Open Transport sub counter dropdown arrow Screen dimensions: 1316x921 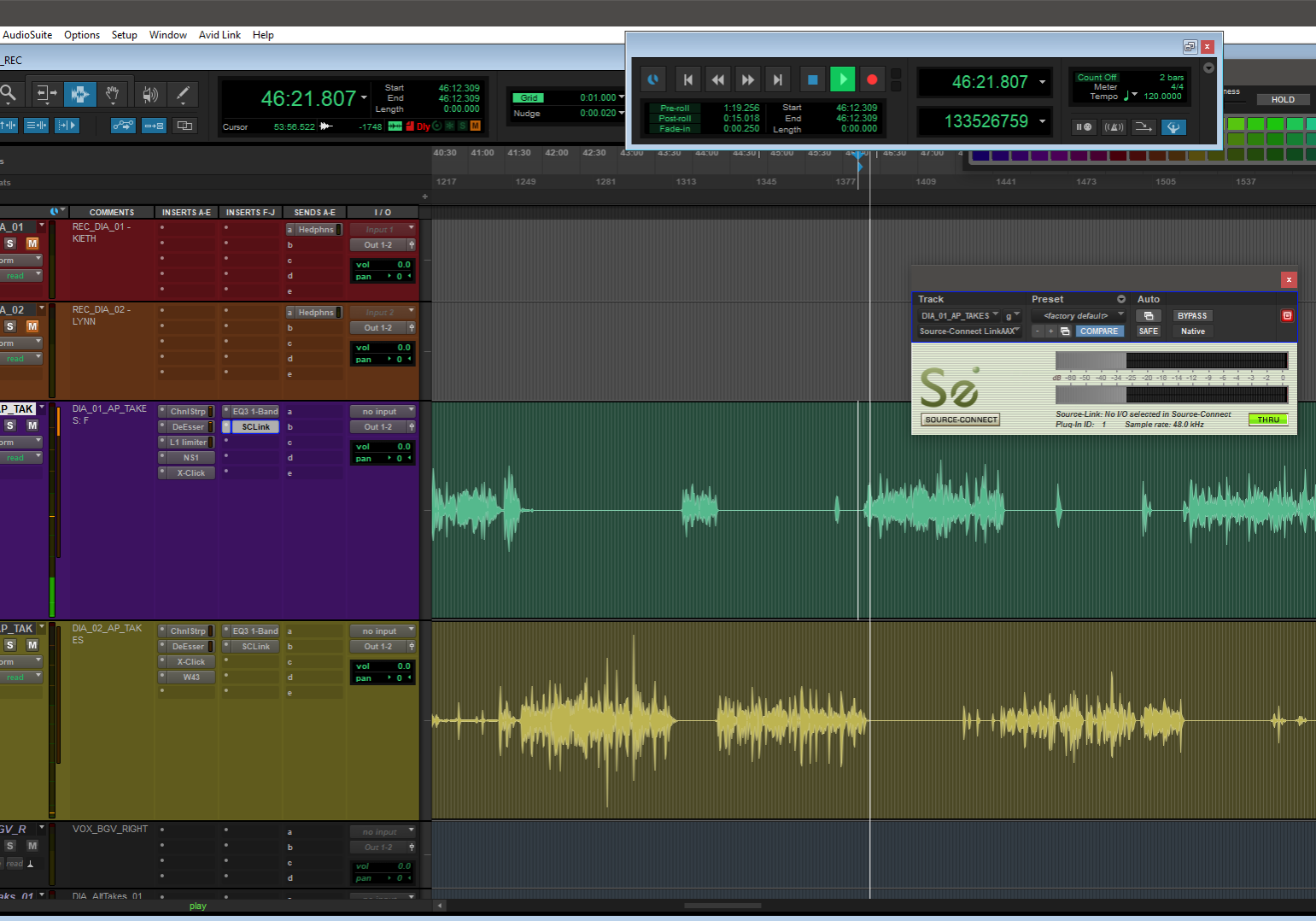[x=1042, y=121]
